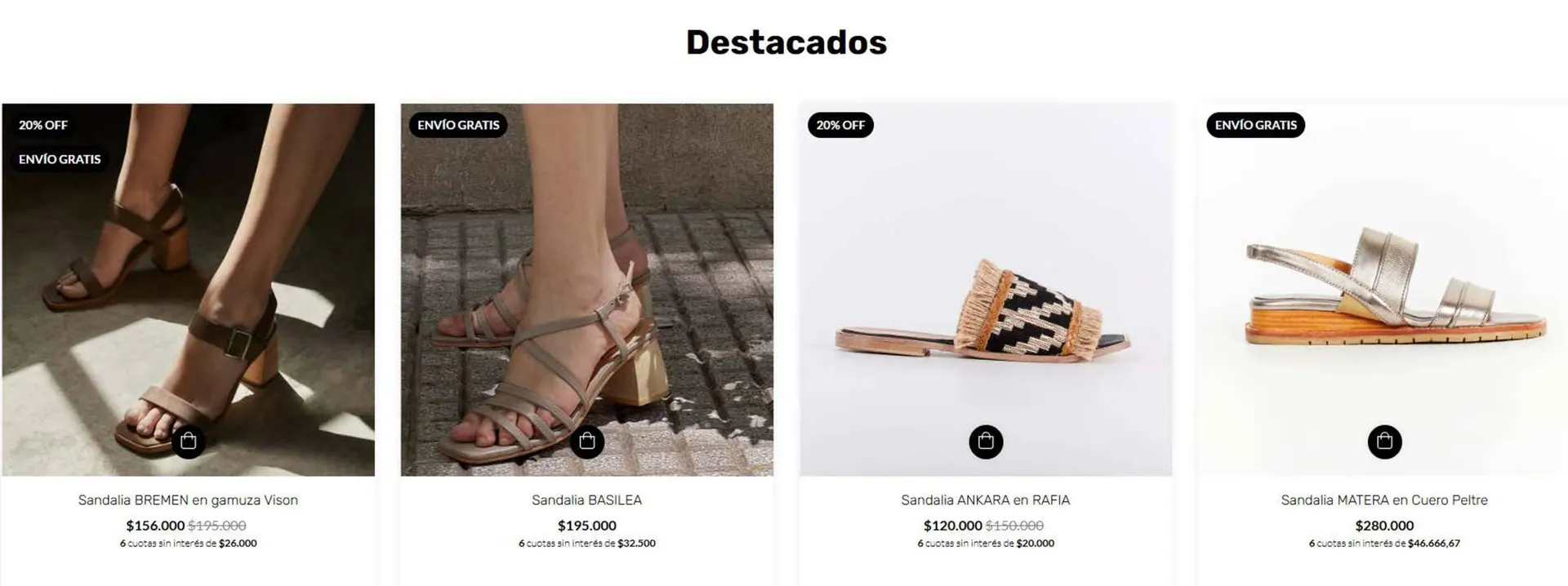View the Sandalia MATERA product image
1568x586 pixels.
coord(1384,290)
